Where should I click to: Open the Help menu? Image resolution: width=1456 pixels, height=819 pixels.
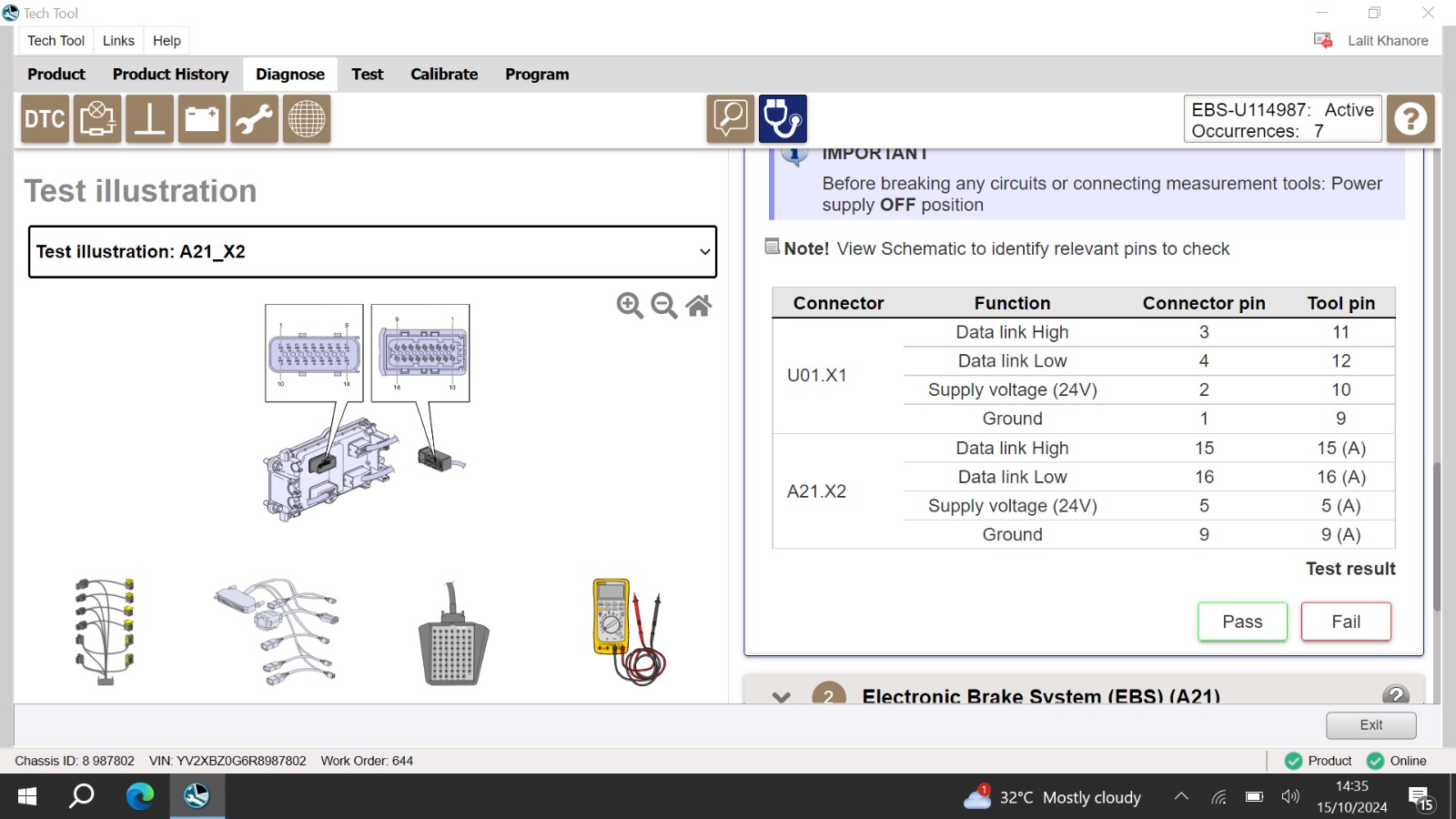click(167, 41)
